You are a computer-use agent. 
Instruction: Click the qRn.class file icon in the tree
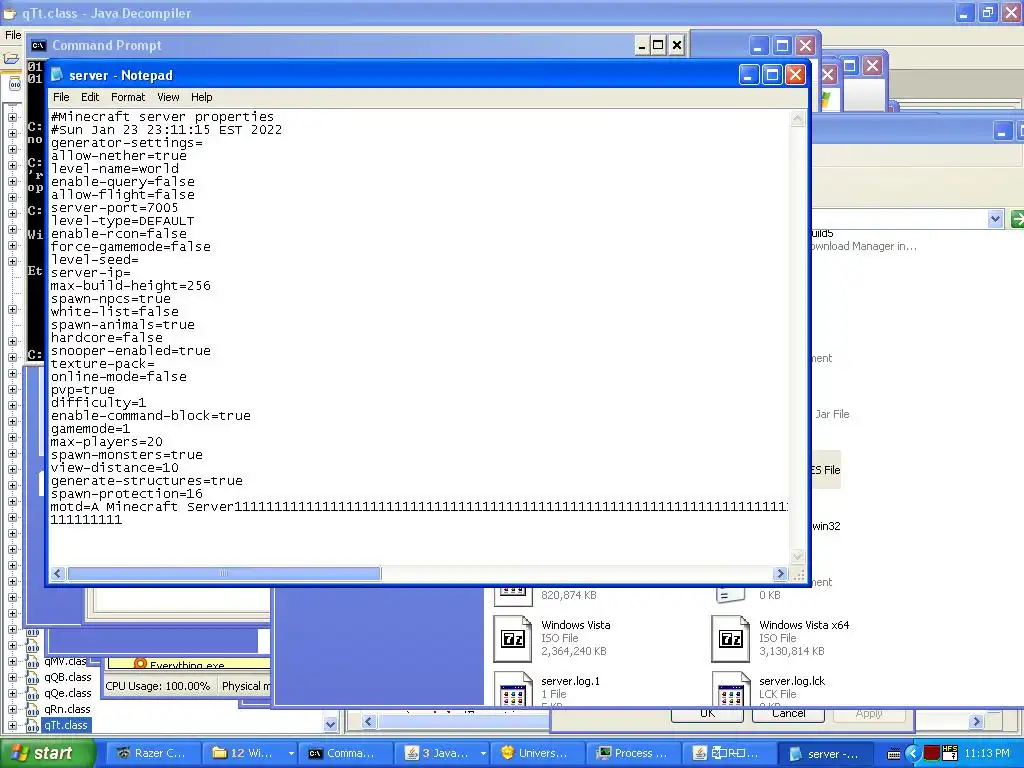(32, 710)
